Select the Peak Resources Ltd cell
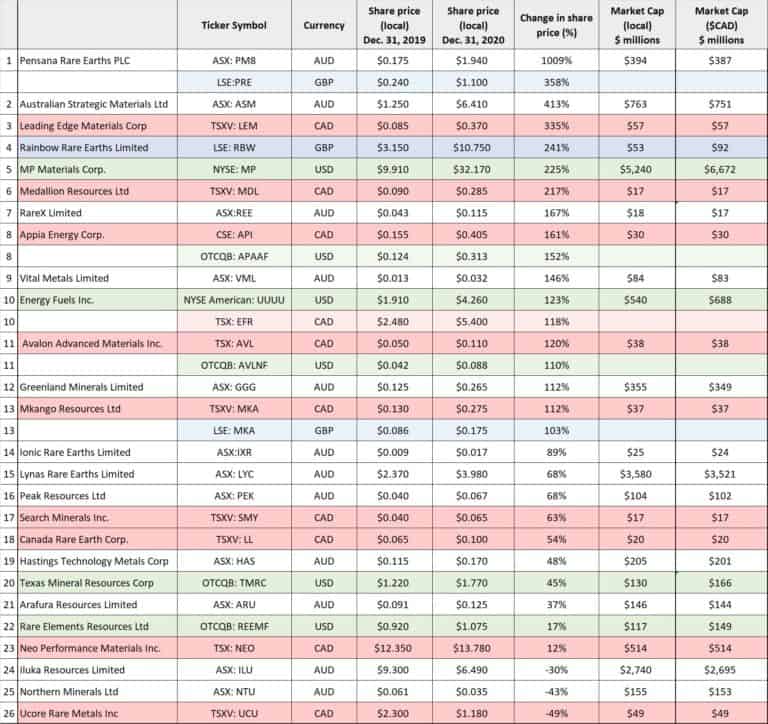The width and height of the screenshot is (768, 724). (x=97, y=496)
